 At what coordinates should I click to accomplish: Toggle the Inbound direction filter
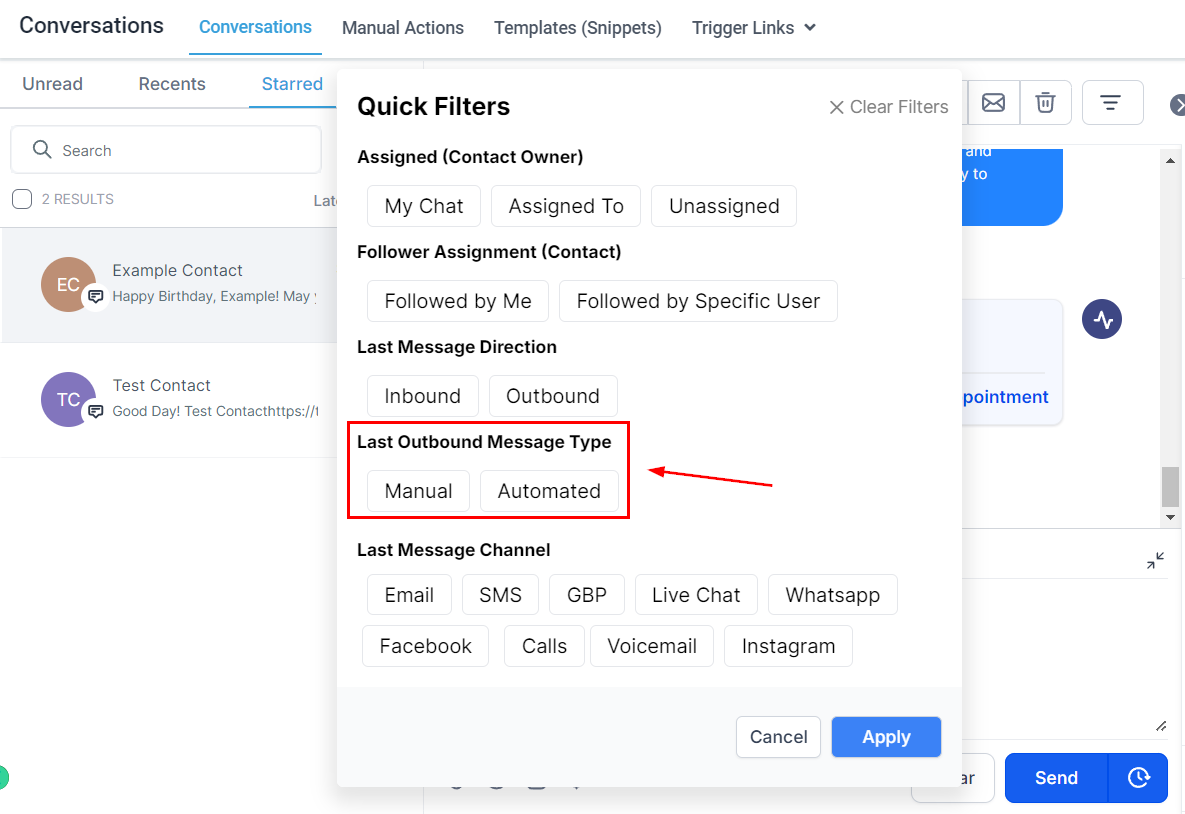pyautogui.click(x=422, y=396)
